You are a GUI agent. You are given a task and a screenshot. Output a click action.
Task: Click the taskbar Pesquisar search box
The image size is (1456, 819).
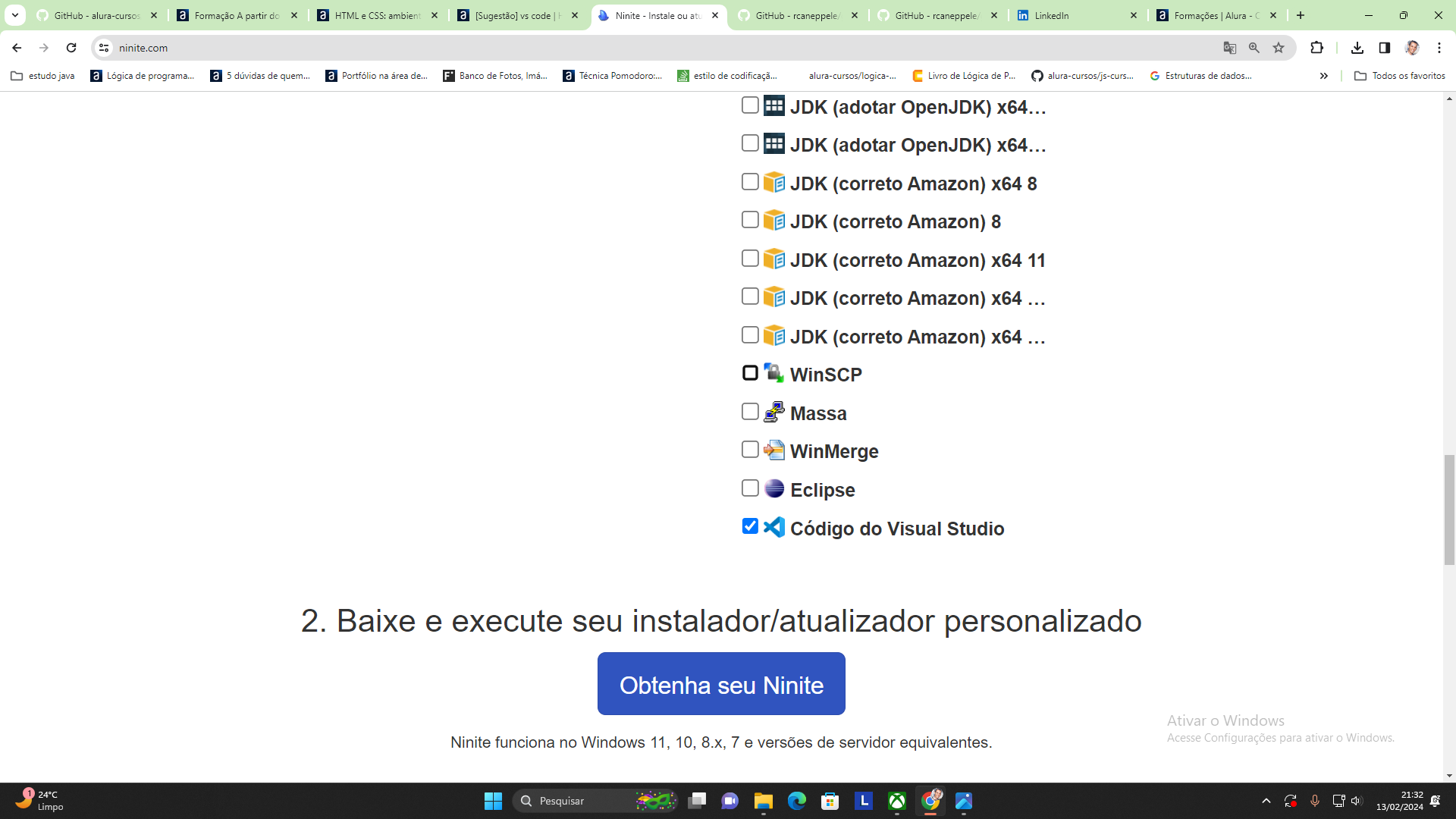click(595, 801)
